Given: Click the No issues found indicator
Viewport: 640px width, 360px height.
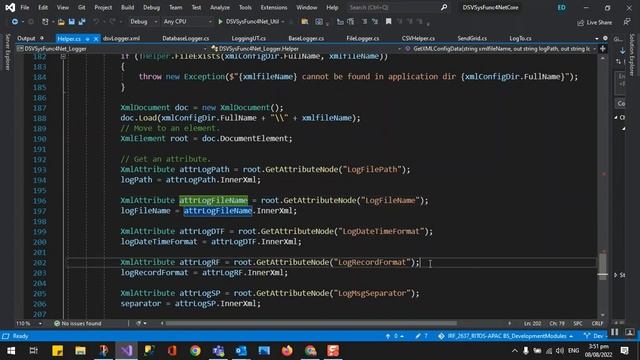Looking at the screenshot, I should point(78,323).
